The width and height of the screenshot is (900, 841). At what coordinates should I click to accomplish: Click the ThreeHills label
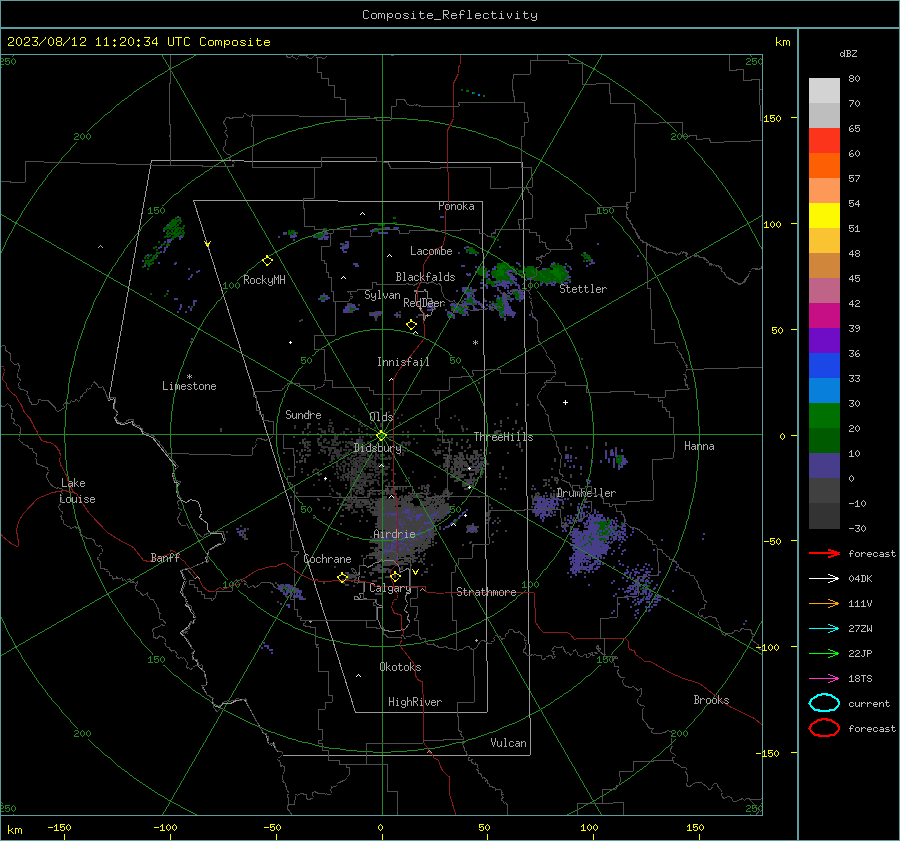coord(503,437)
